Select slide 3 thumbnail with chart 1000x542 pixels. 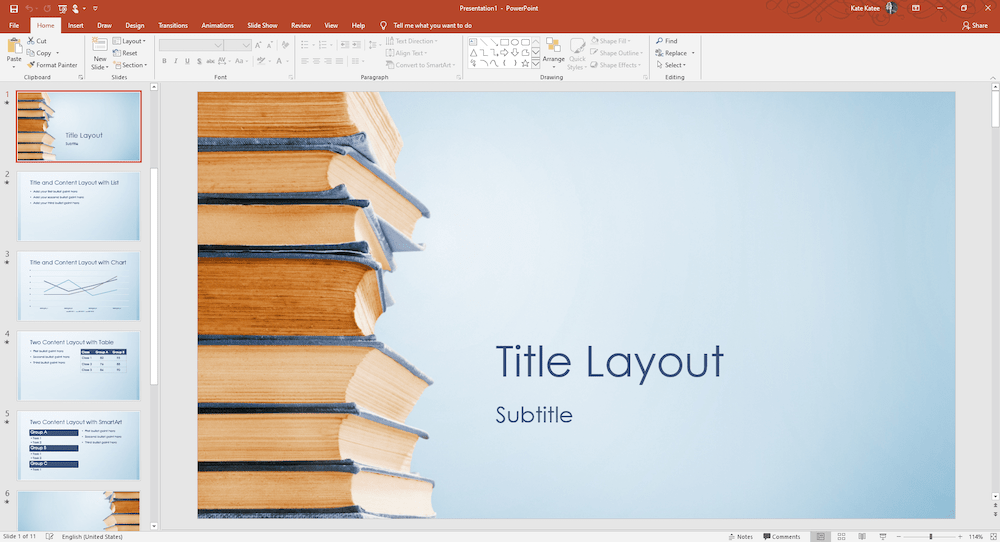coord(78,286)
